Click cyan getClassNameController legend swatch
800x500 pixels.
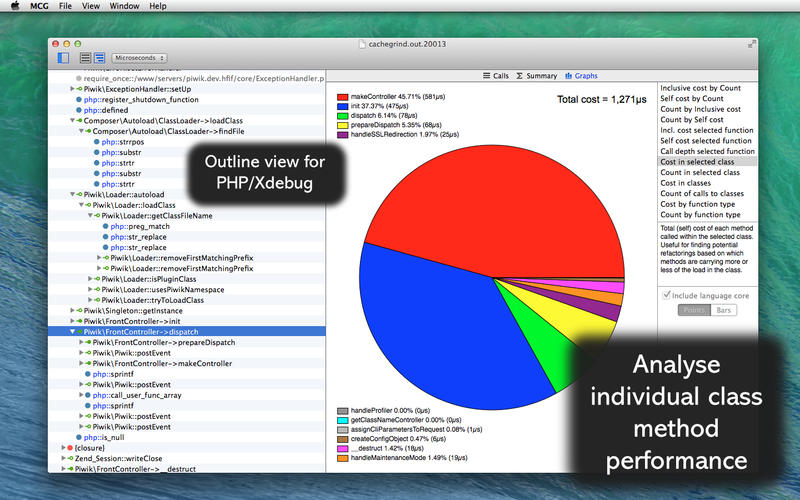coord(342,420)
